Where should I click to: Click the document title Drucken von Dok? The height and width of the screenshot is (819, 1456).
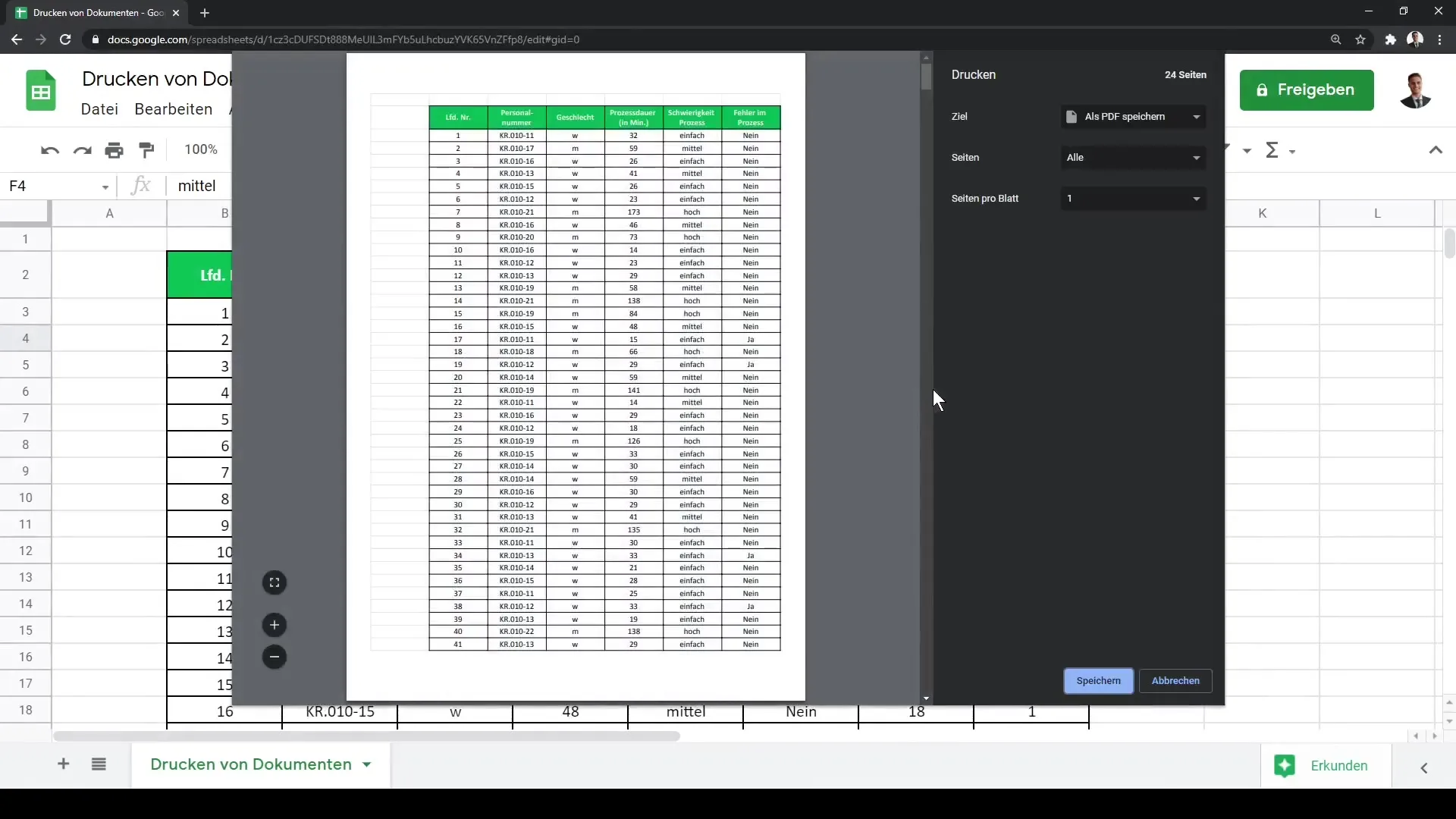click(x=156, y=79)
